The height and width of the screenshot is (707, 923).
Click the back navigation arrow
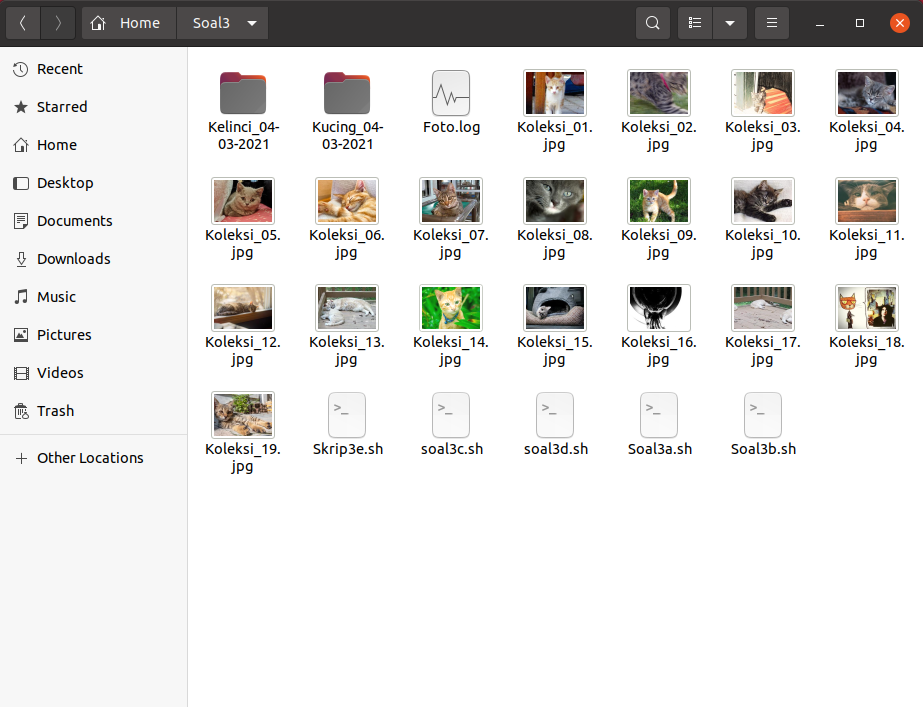tap(22, 22)
